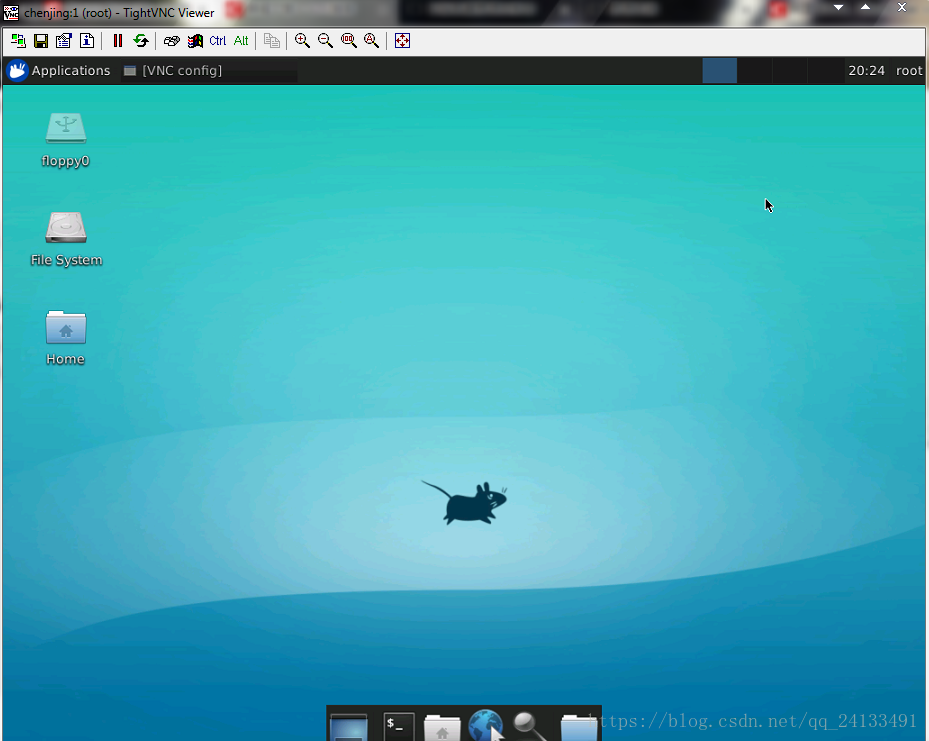Select the File System desktop icon
This screenshot has width=929, height=741.
[x=66, y=239]
